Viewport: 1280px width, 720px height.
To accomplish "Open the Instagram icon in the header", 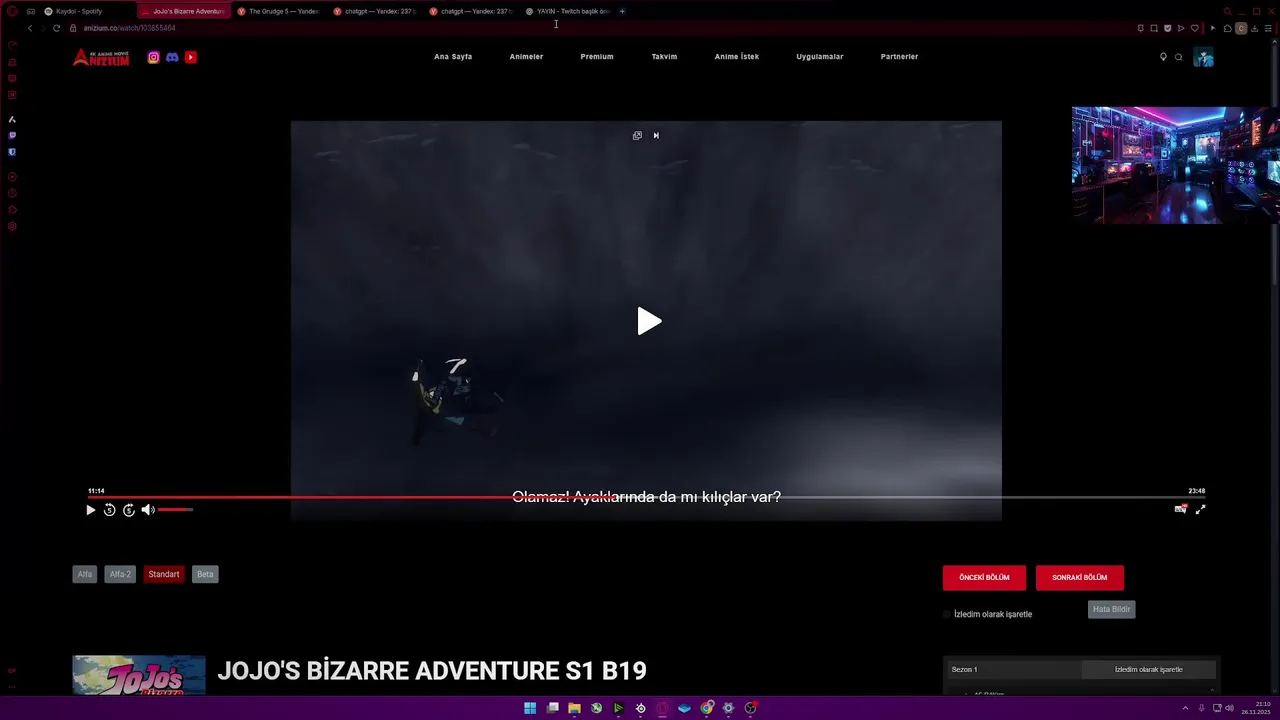I will [153, 57].
